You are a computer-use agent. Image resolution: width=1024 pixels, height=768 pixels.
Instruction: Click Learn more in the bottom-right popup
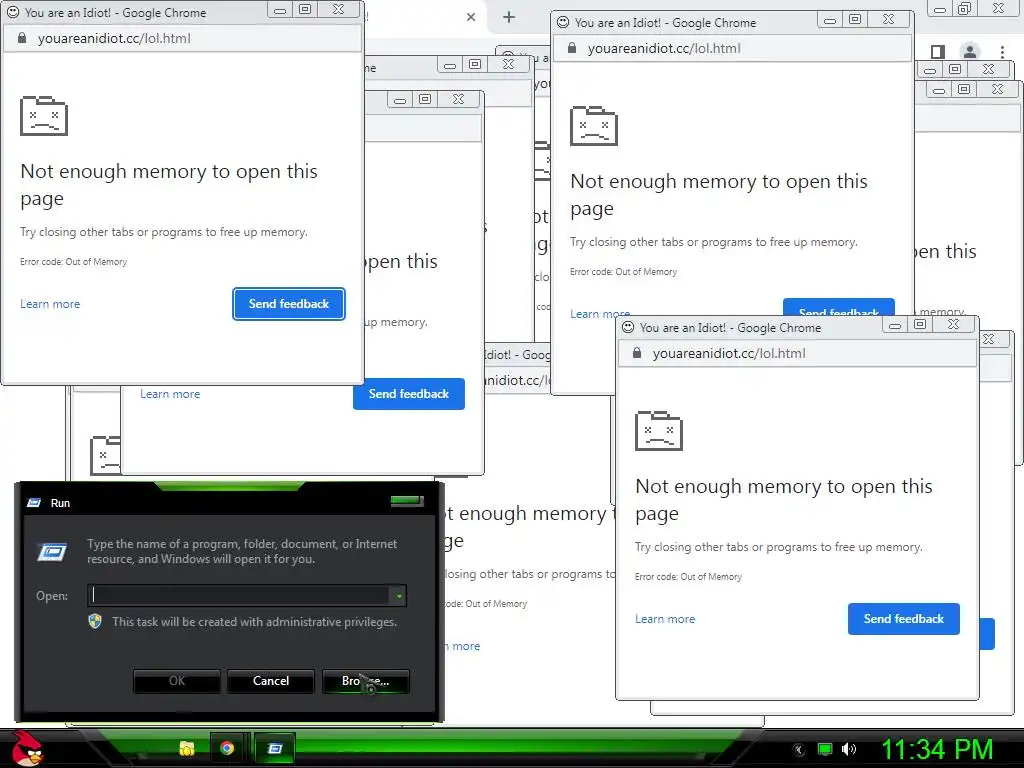[x=665, y=618]
